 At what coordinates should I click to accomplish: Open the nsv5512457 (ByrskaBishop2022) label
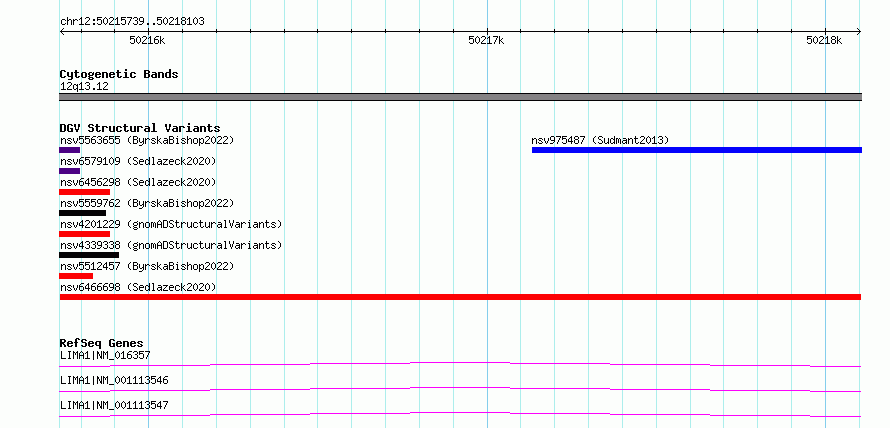147,266
